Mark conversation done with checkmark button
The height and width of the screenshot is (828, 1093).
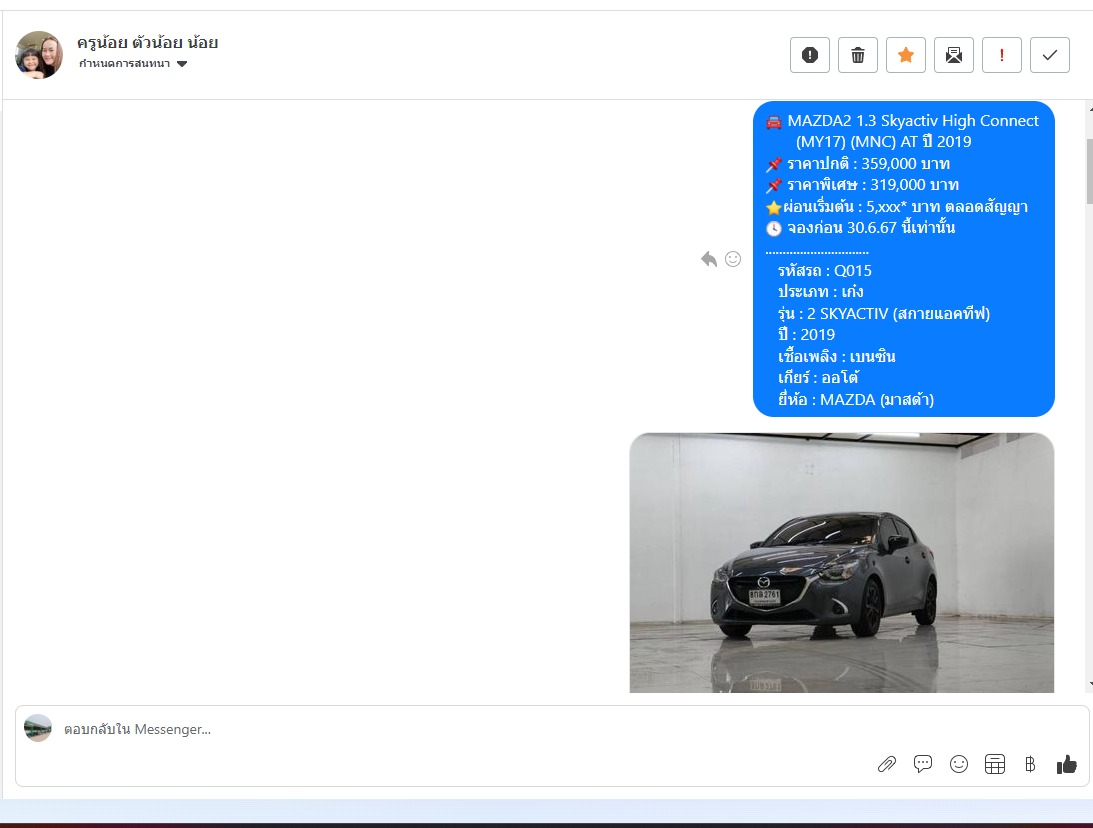1050,55
